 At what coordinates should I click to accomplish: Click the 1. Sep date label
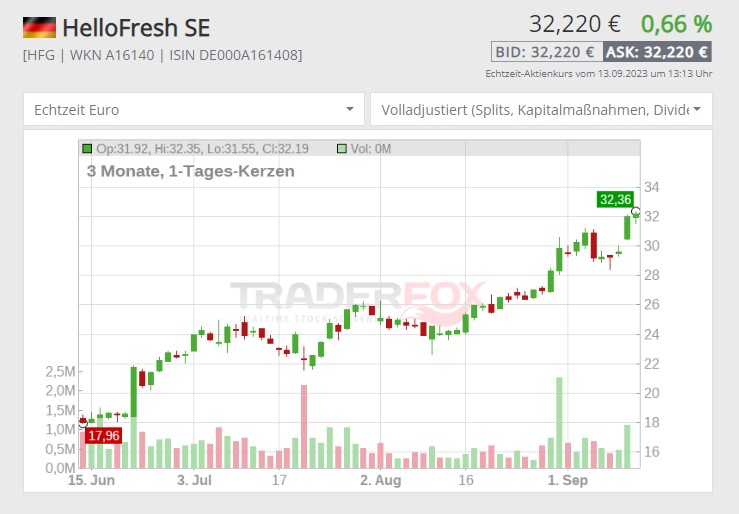566,481
